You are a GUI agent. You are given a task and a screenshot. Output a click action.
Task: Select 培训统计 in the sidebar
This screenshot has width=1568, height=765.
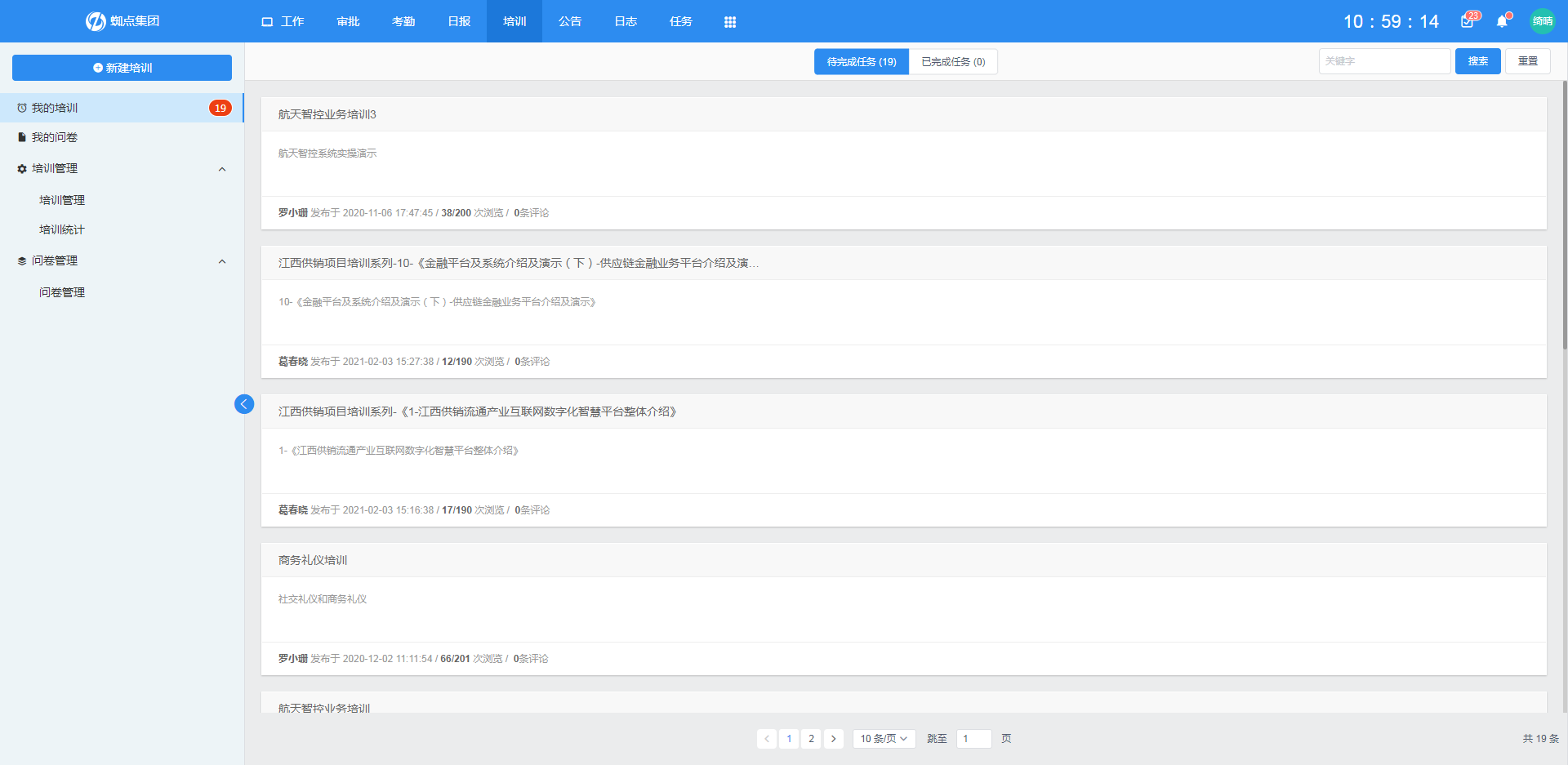62,229
